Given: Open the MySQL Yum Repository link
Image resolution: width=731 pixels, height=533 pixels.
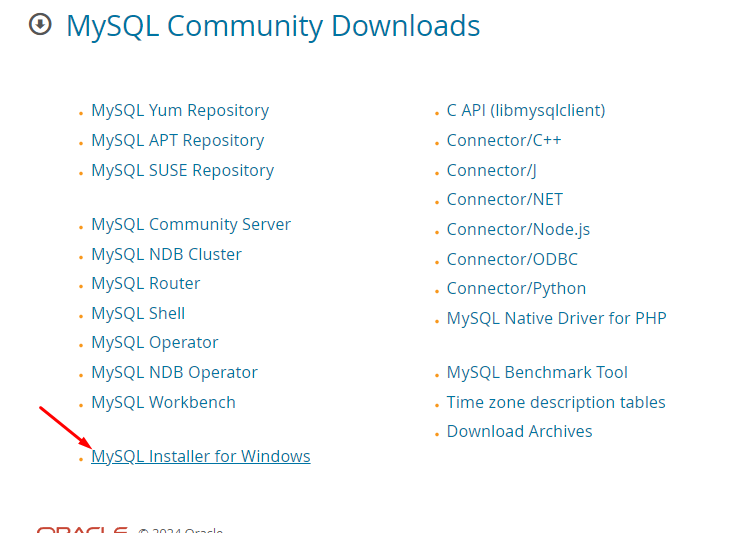Looking at the screenshot, I should 180,111.
